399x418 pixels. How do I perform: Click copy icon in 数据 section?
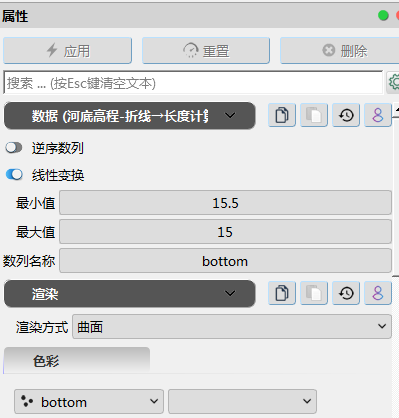pos(282,115)
